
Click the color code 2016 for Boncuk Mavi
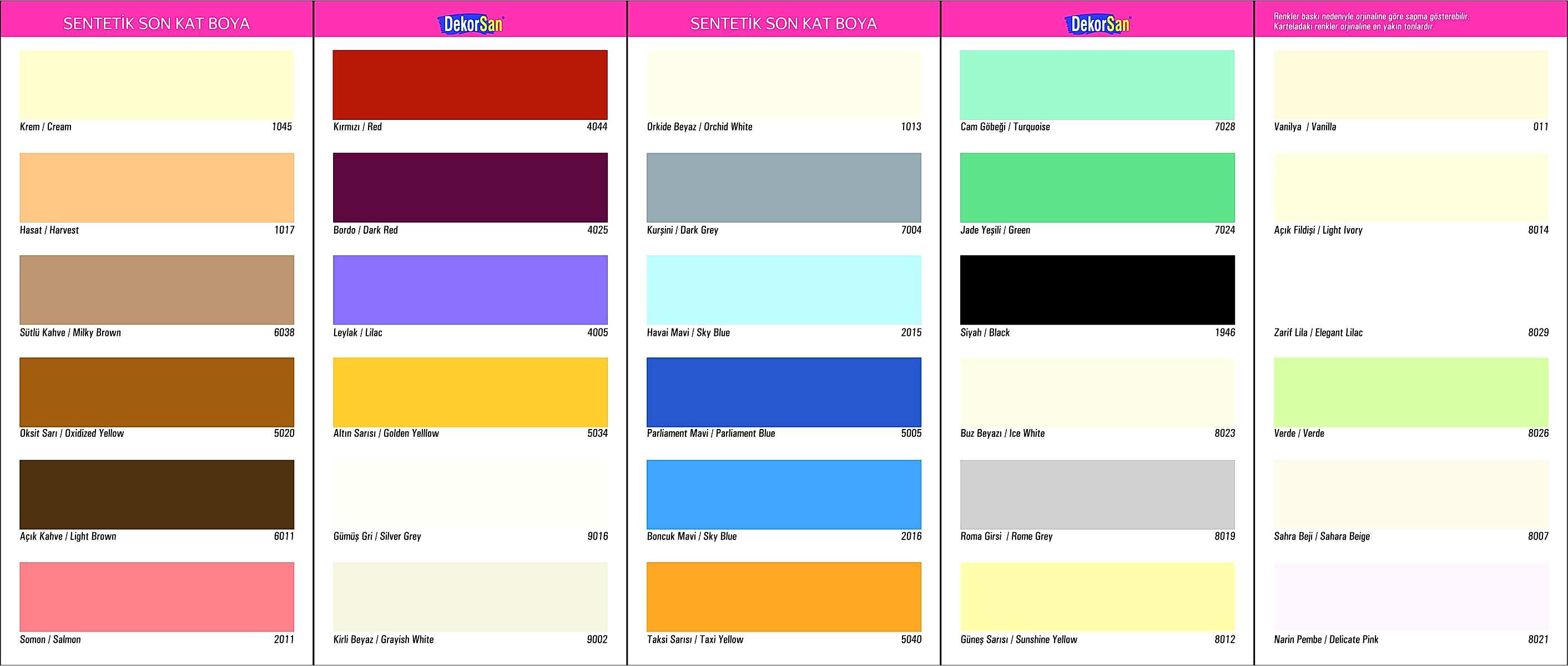tap(911, 536)
